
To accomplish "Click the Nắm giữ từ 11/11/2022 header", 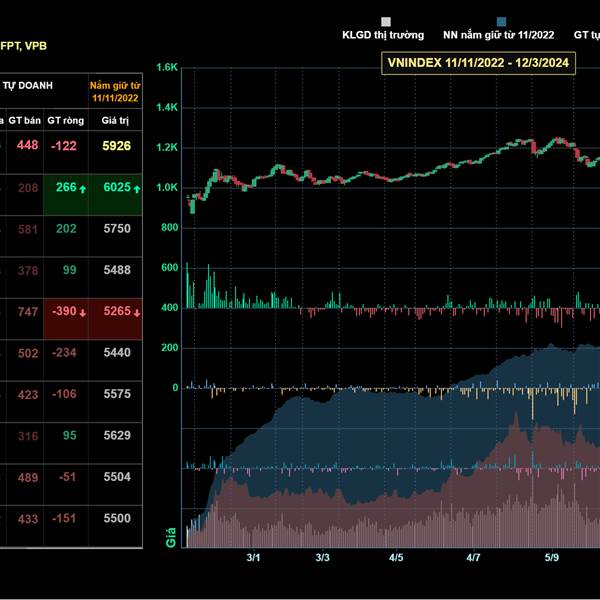I will tap(115, 92).
